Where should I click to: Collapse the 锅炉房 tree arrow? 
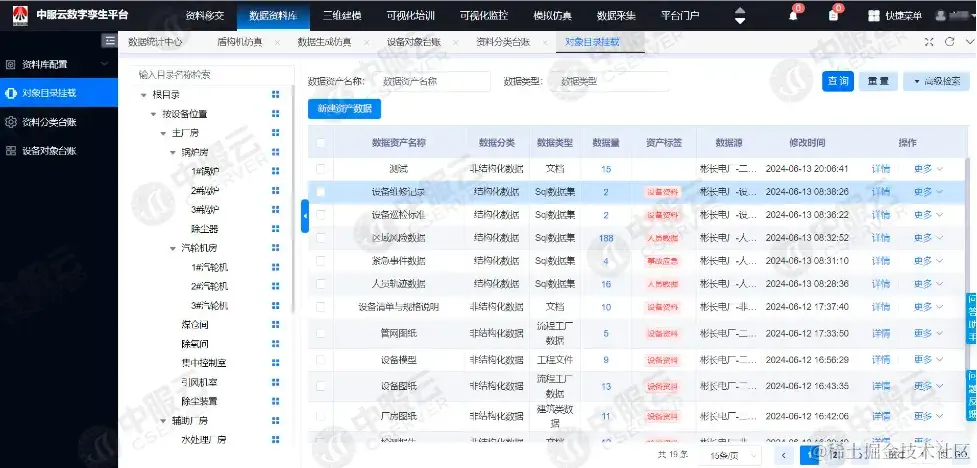pyautogui.click(x=173, y=152)
